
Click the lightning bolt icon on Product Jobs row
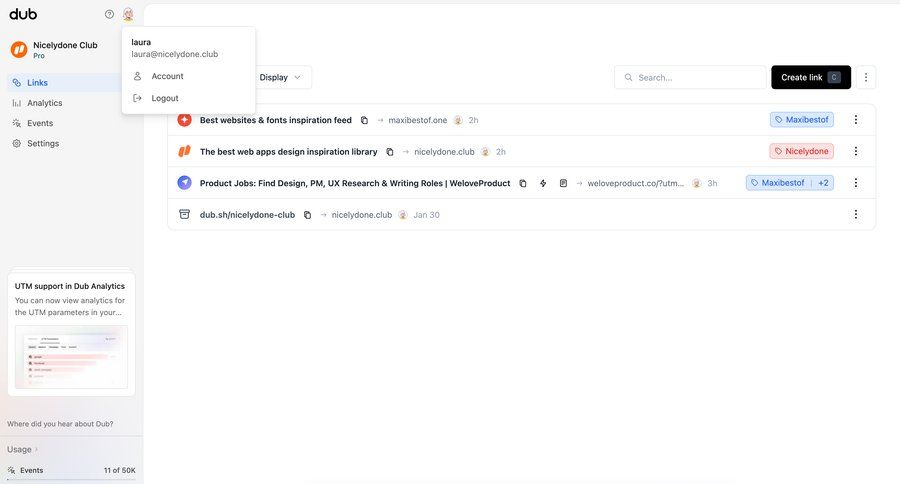click(543, 183)
